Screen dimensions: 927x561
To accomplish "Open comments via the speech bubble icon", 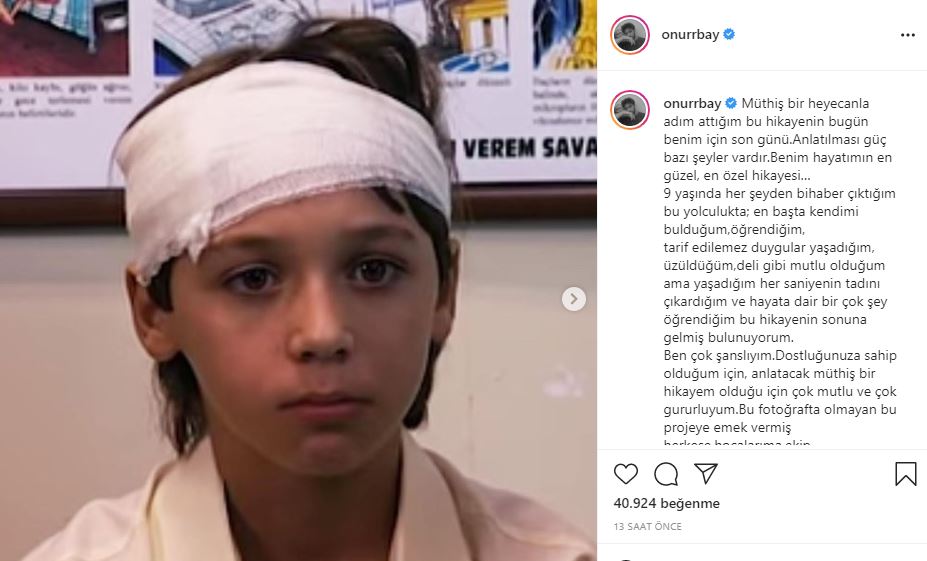I will coord(666,474).
